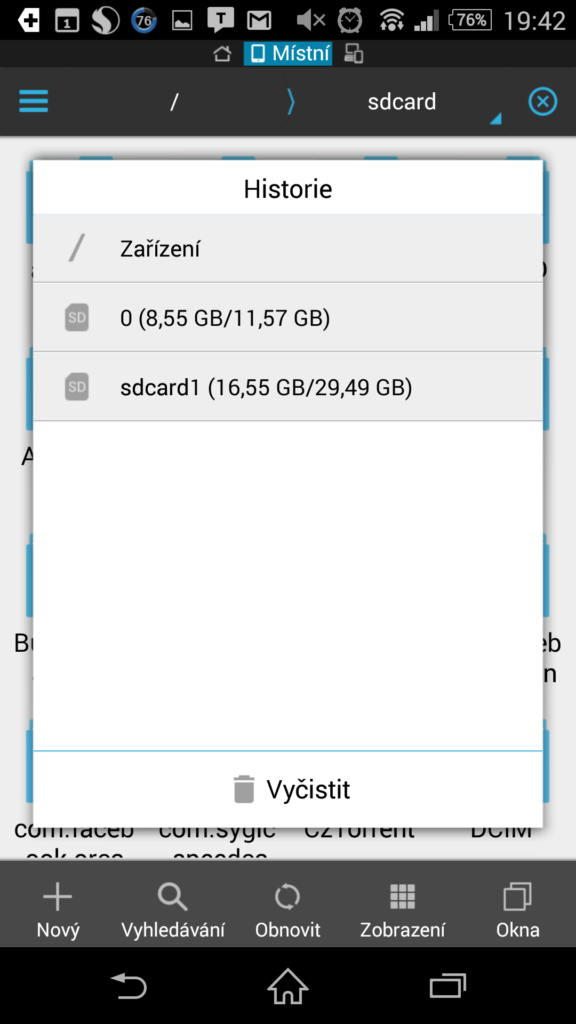Open the network devices tab icon
The width and height of the screenshot is (576, 1024).
click(354, 54)
